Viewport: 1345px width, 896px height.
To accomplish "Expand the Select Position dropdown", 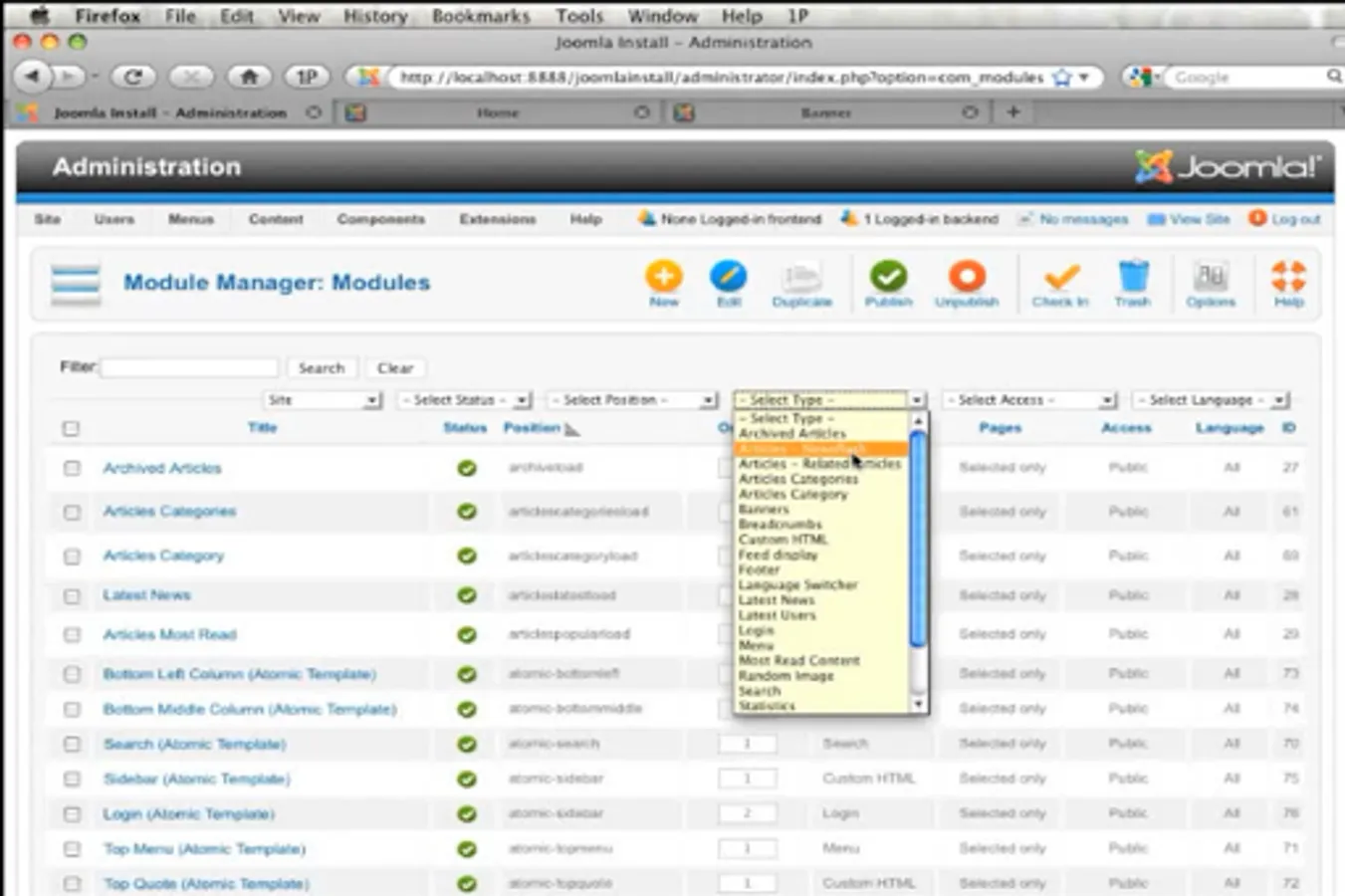I will pos(632,400).
